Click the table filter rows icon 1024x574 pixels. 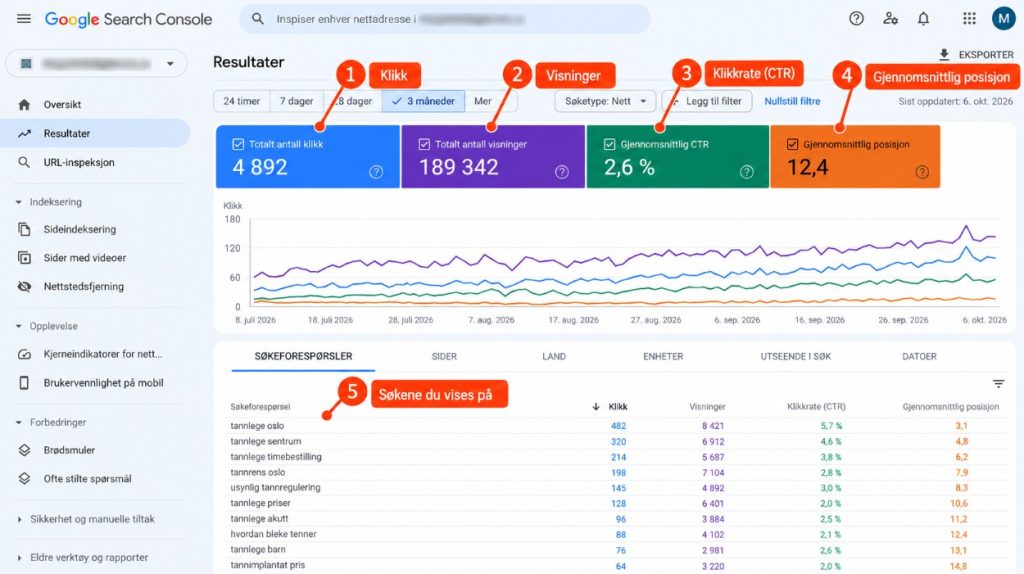(999, 384)
